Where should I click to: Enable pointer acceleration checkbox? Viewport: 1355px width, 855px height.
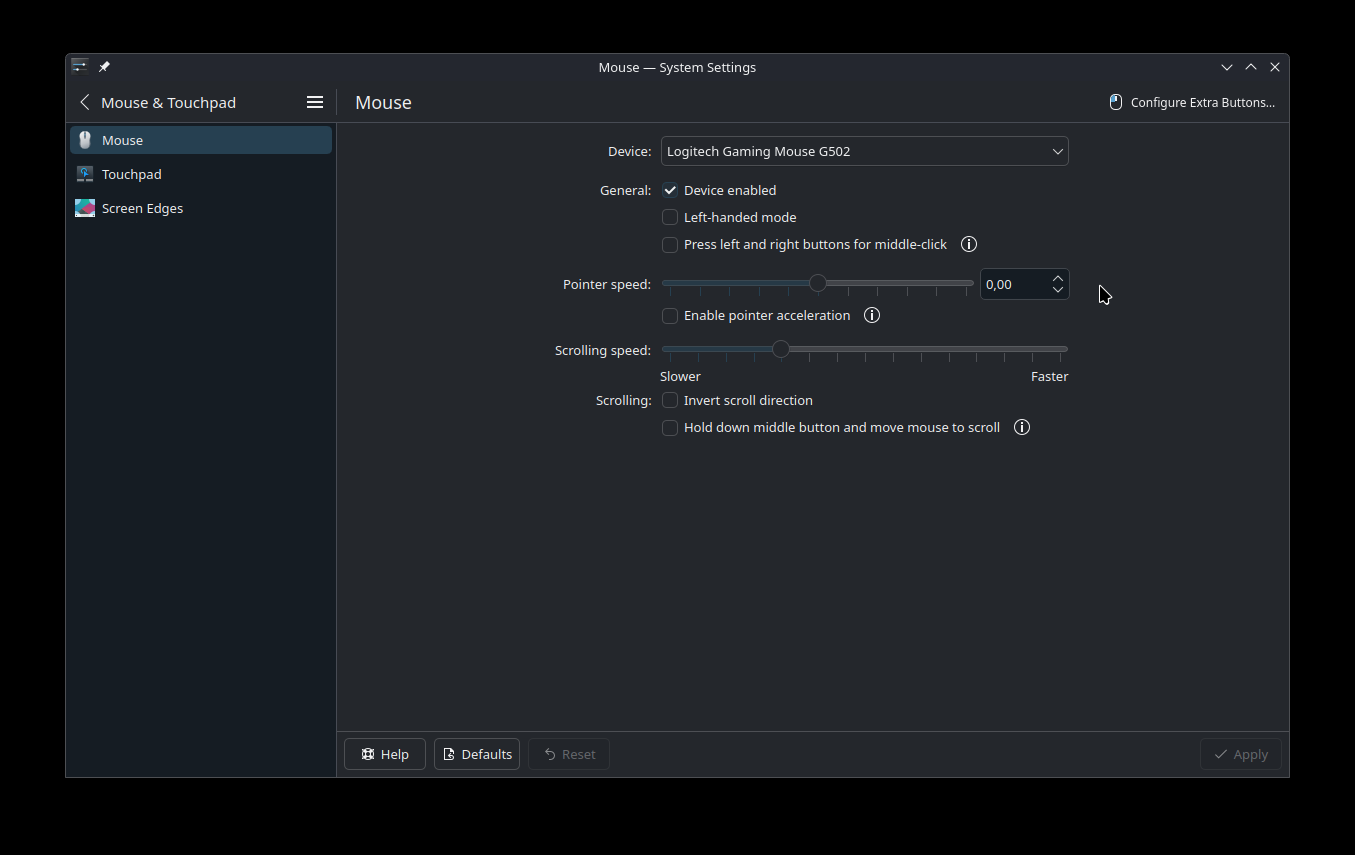[x=670, y=315]
